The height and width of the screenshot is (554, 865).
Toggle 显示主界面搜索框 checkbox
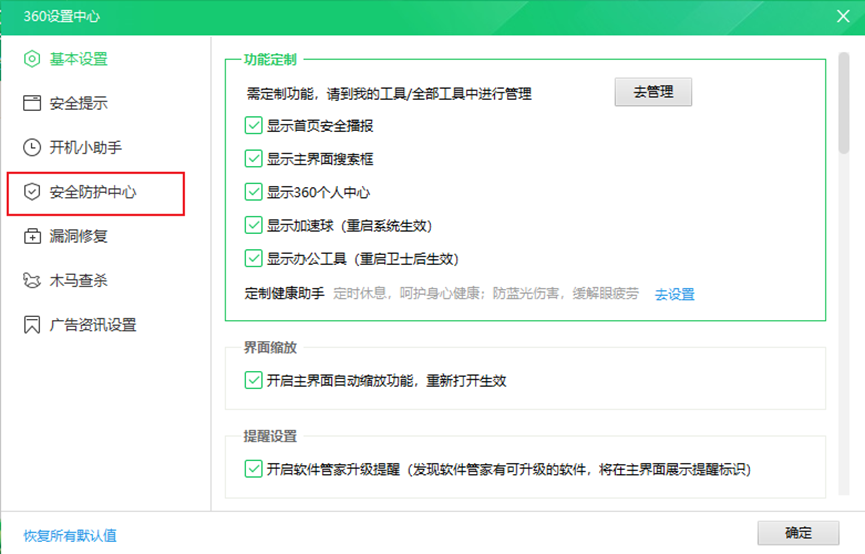click(253, 159)
